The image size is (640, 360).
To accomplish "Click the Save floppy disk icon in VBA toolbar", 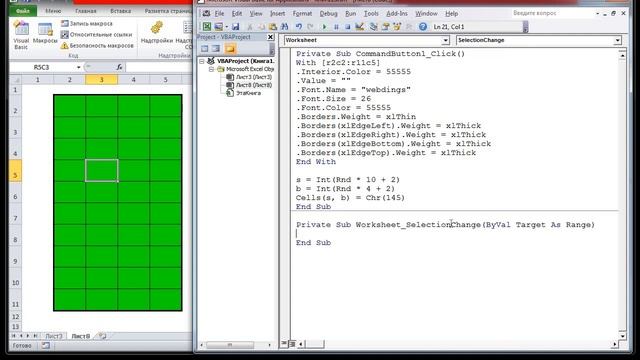I will point(236,27).
